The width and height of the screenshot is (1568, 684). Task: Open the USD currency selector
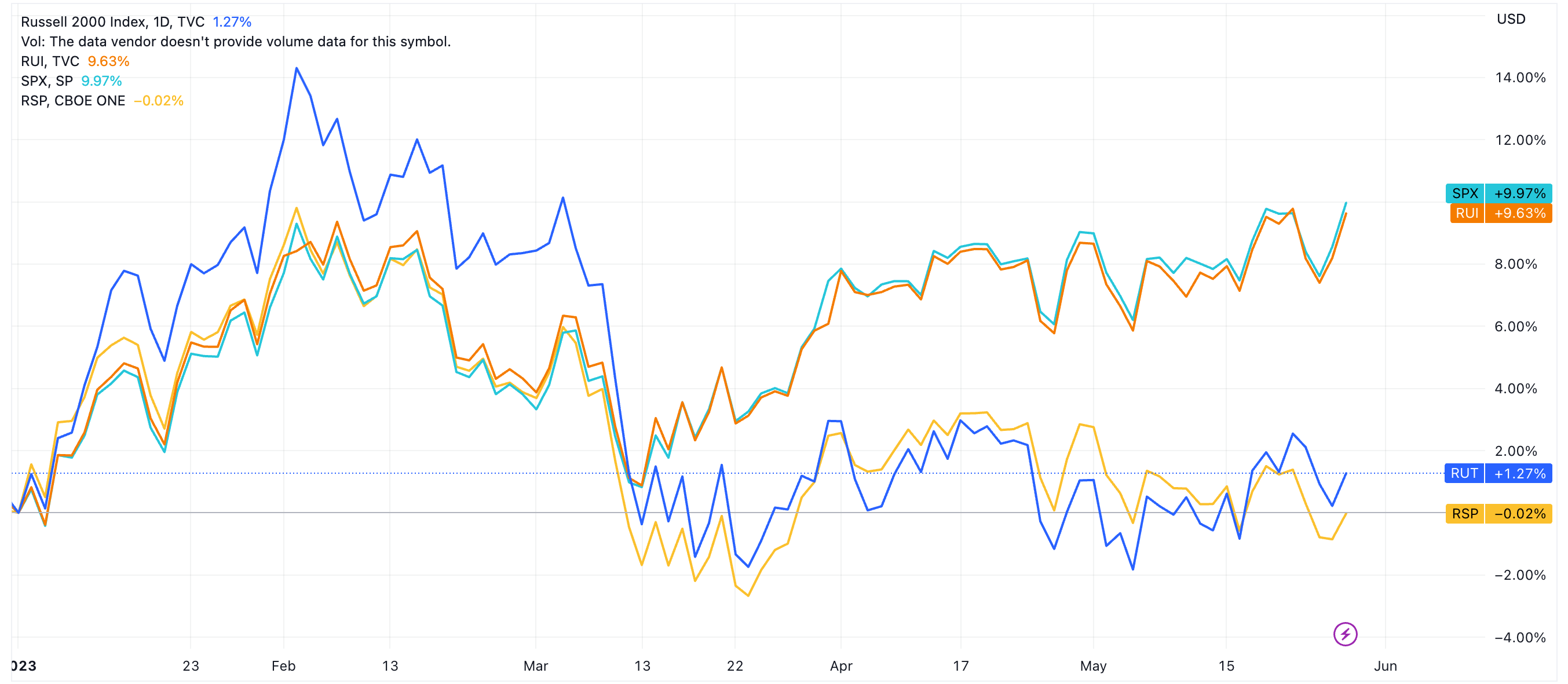click(x=1510, y=19)
